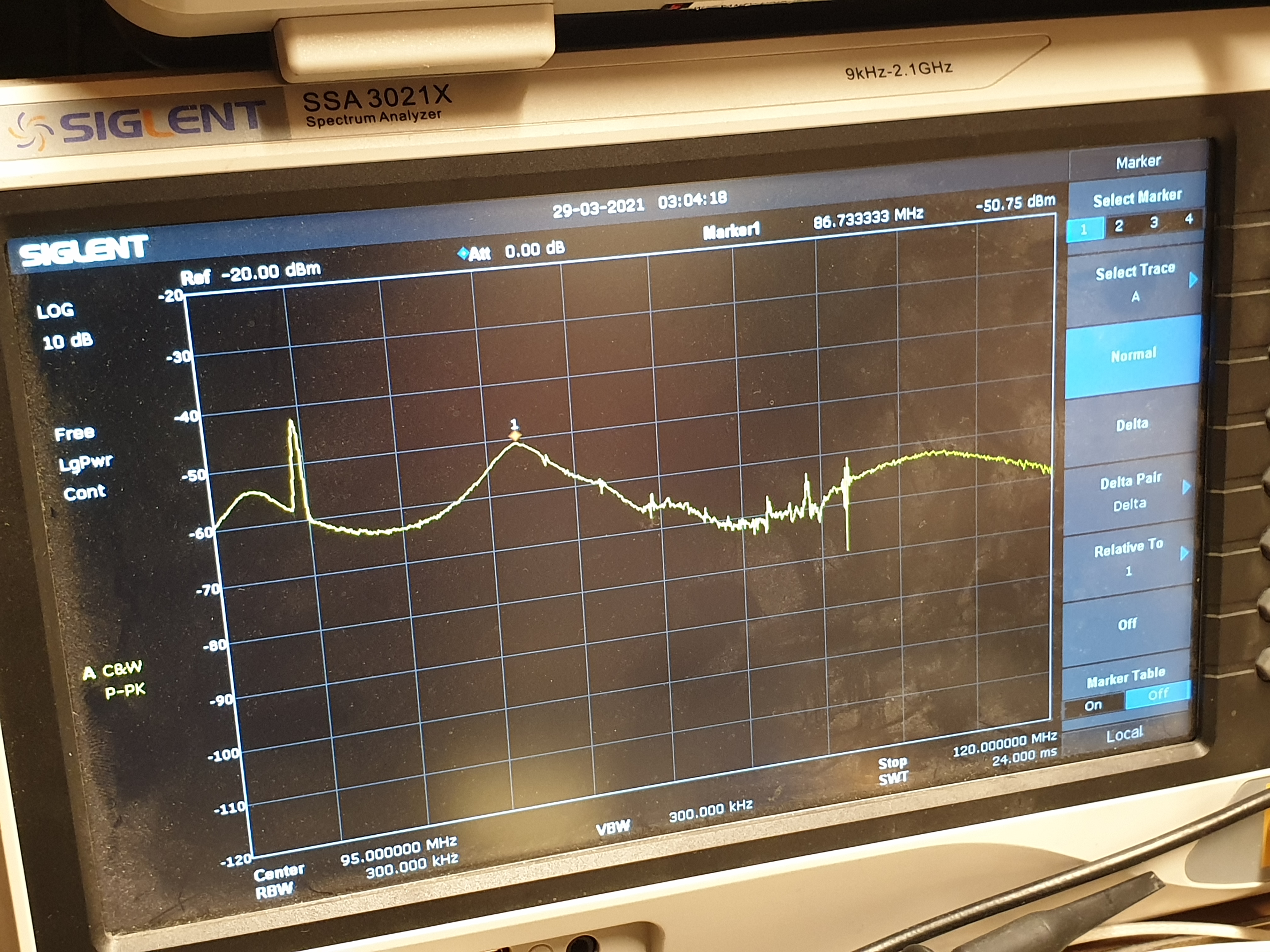Screen dimensions: 1270x952
Task: Click the Free trigger label
Action: pyautogui.click(x=74, y=433)
